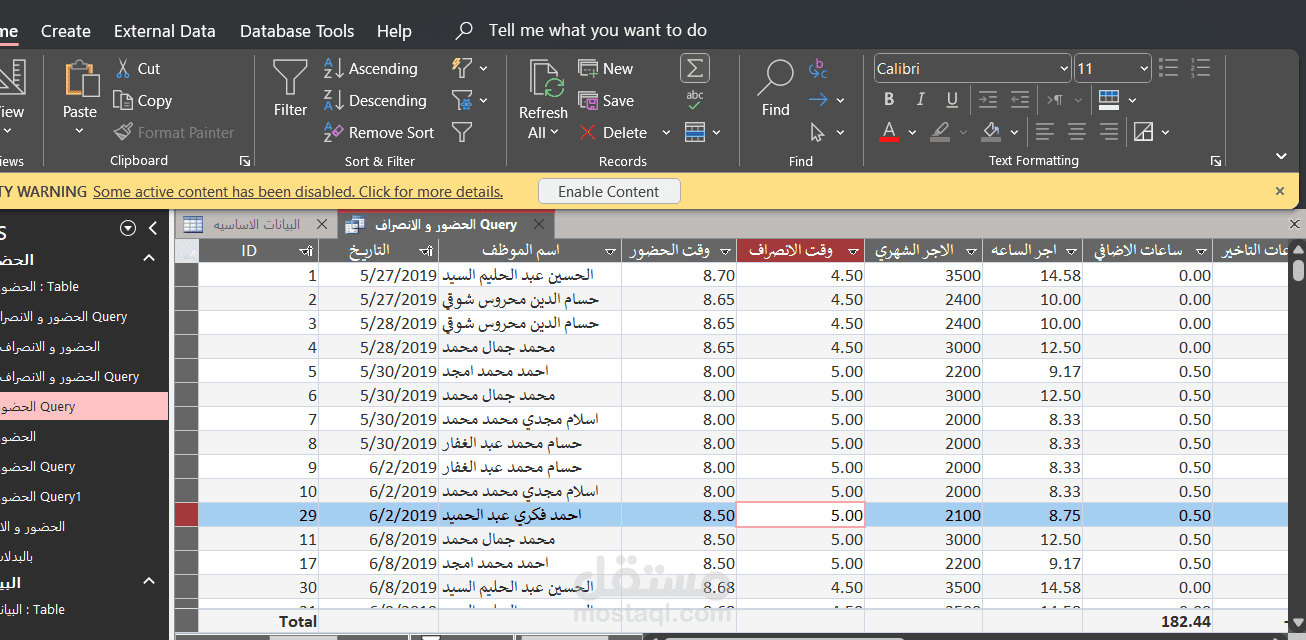Image resolution: width=1306 pixels, height=640 pixels.
Task: Collapse the ribbon with the chevron
Action: (x=1281, y=157)
